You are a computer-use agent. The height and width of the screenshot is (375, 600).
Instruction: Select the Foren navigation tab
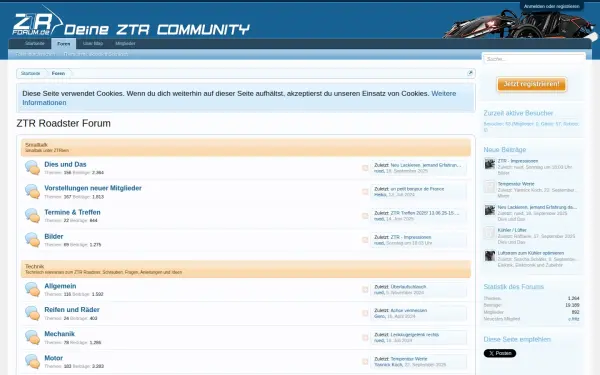coord(64,44)
